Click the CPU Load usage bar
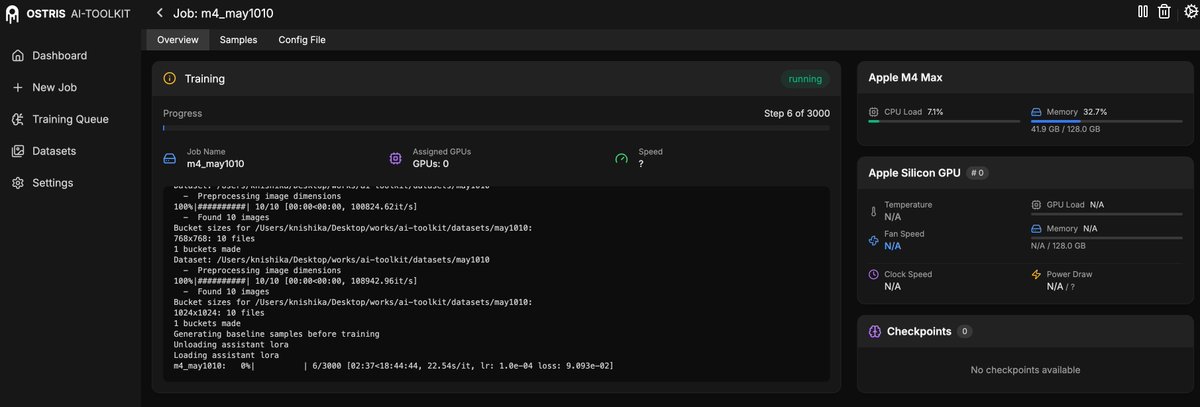Image resolution: width=1200 pixels, height=407 pixels. click(x=944, y=121)
